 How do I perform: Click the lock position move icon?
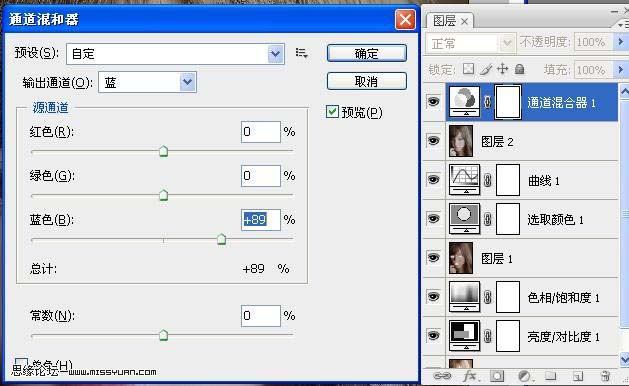point(502,69)
